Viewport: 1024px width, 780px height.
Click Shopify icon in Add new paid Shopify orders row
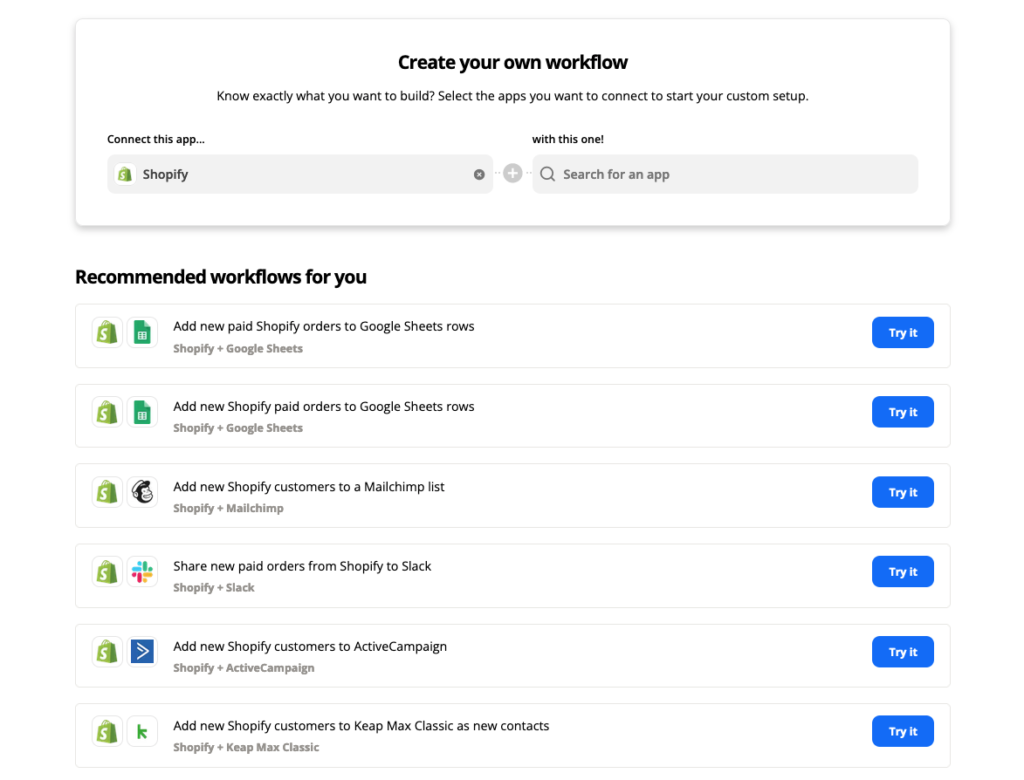click(107, 333)
